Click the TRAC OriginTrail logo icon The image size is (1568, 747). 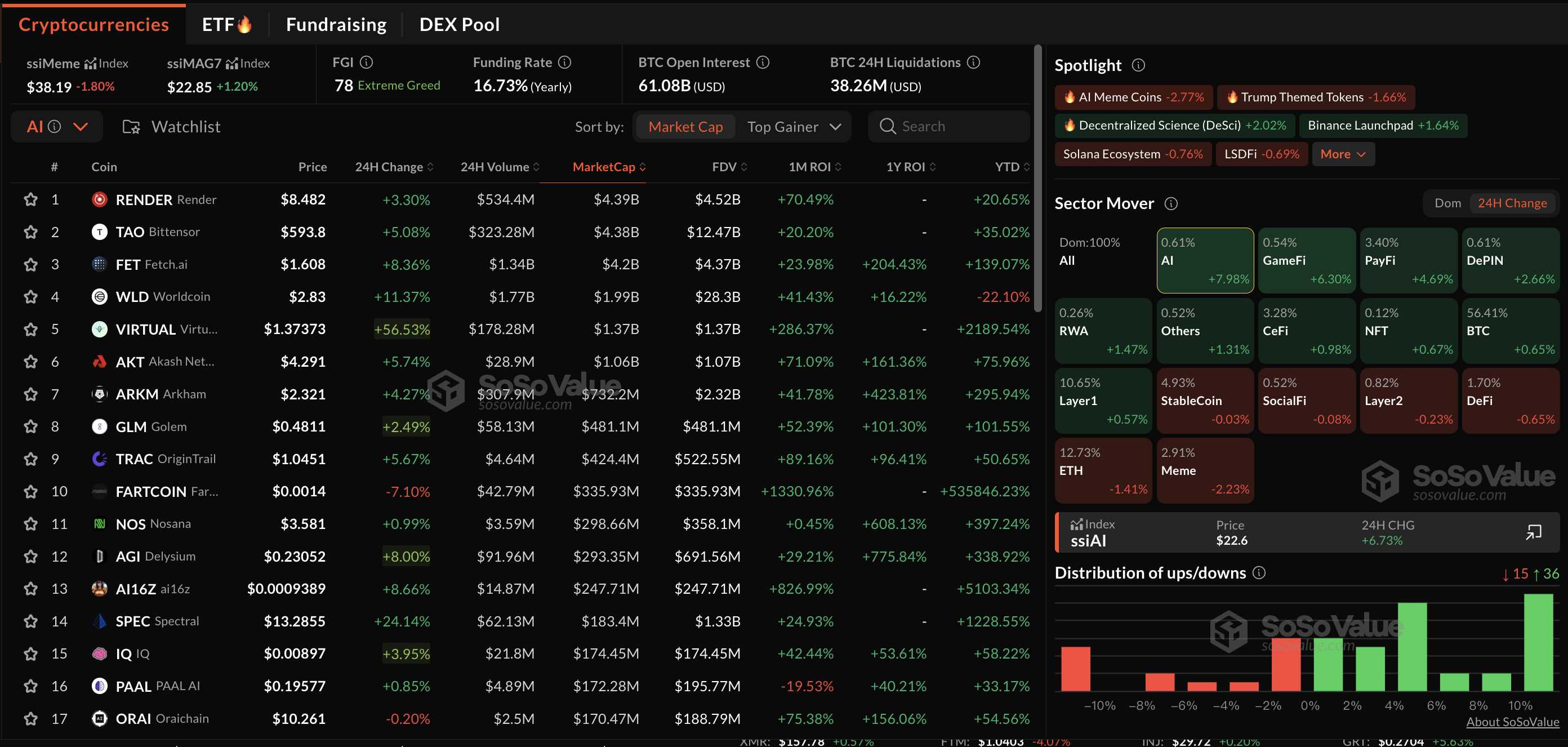[99, 459]
